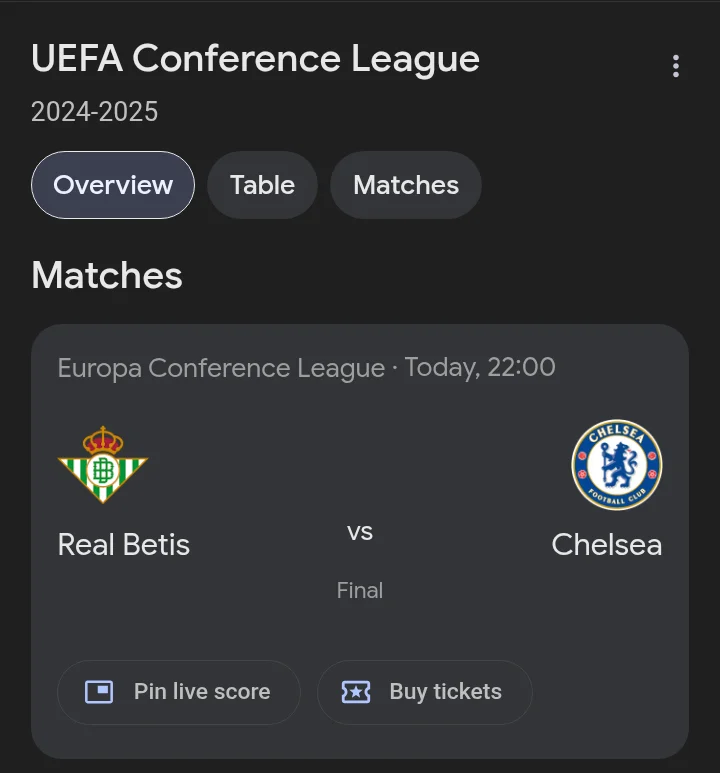This screenshot has width=720, height=773.
Task: Click the Today, 22:00 kickoff time
Action: pyautogui.click(x=480, y=368)
